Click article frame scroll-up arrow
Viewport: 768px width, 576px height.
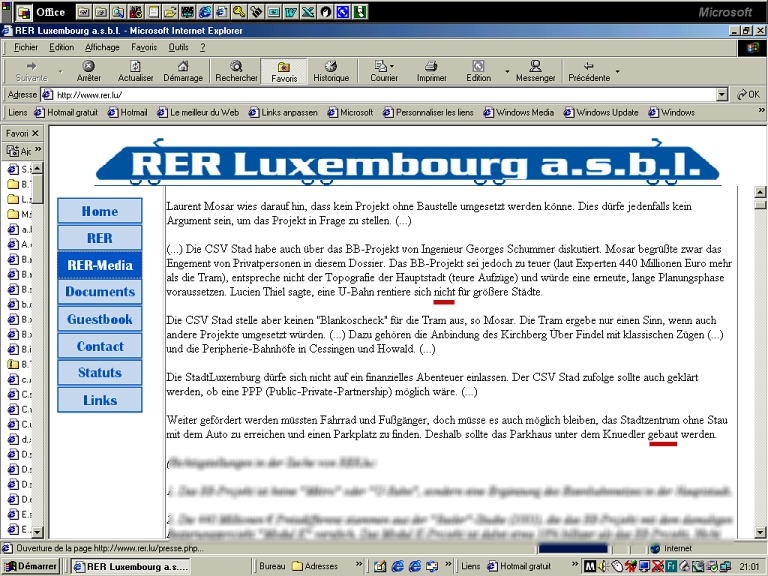point(760,192)
